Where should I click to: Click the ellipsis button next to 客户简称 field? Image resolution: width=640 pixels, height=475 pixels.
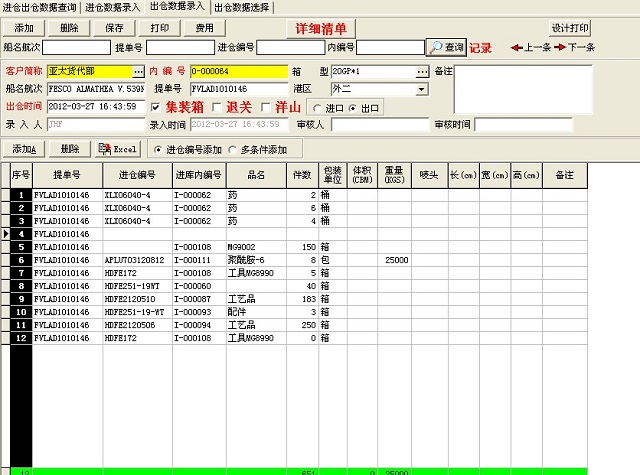[138, 72]
